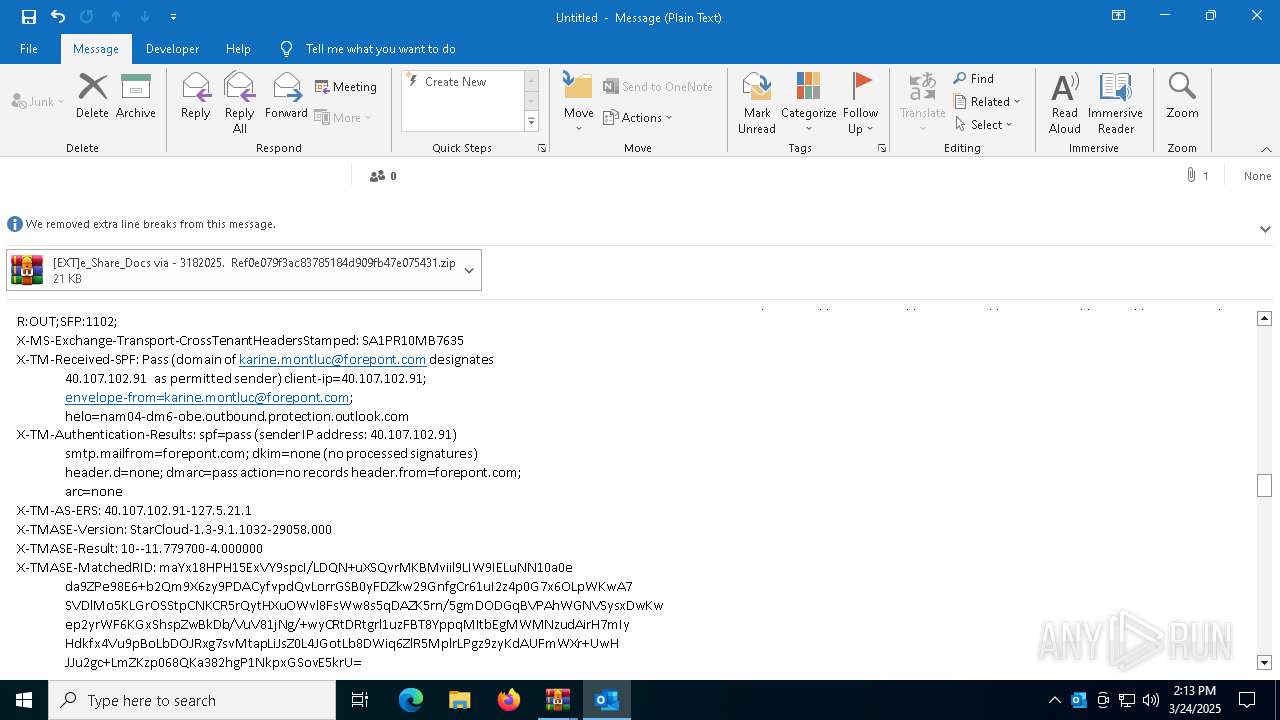Expand the message header chevron
The width and height of the screenshot is (1280, 720).
[1265, 229]
